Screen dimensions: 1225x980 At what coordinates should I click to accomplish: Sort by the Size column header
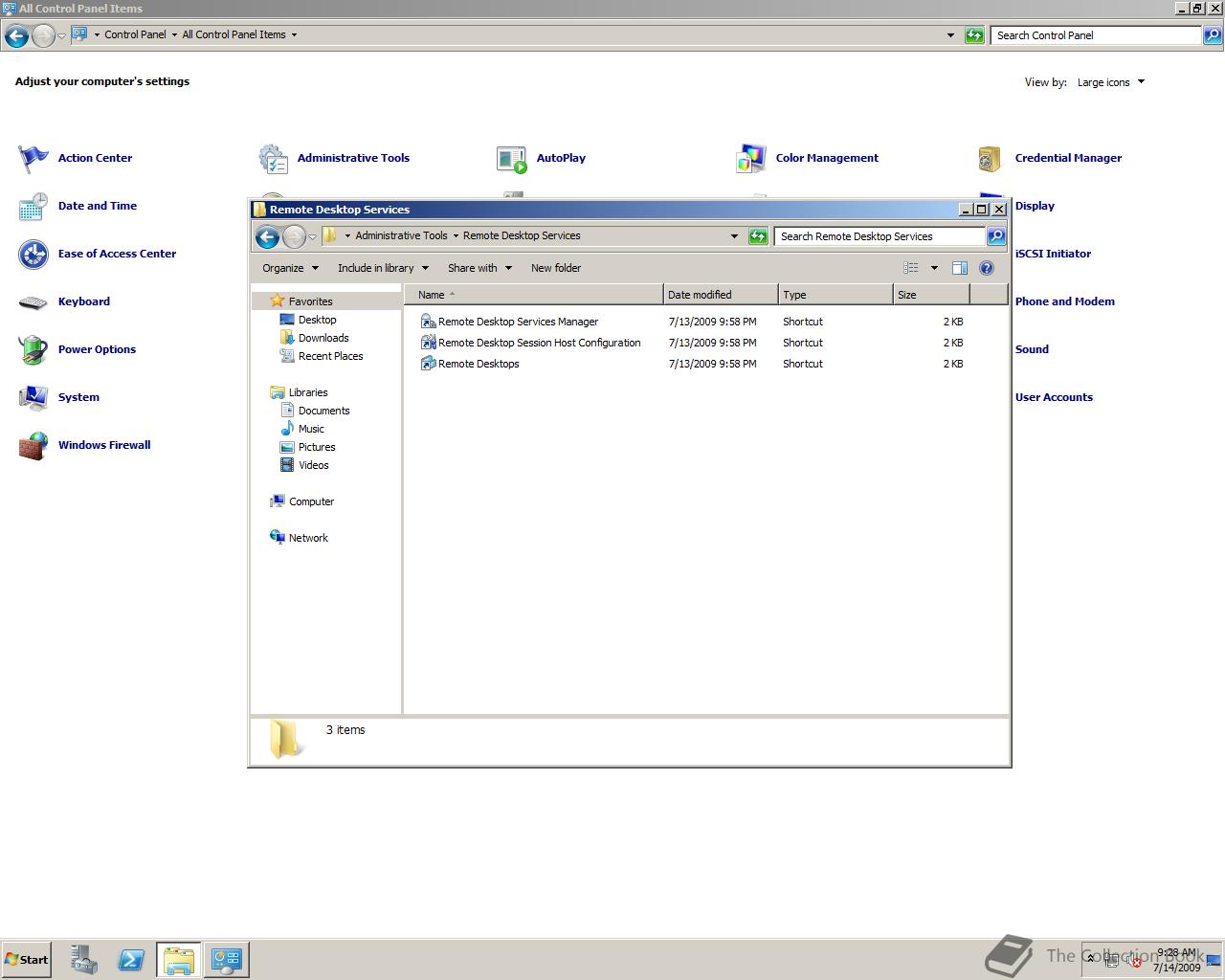click(931, 295)
